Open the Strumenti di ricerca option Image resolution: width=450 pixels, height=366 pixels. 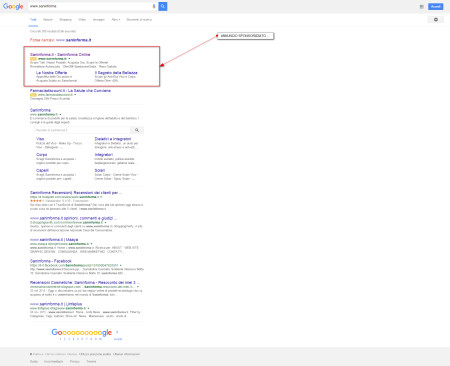point(139,20)
